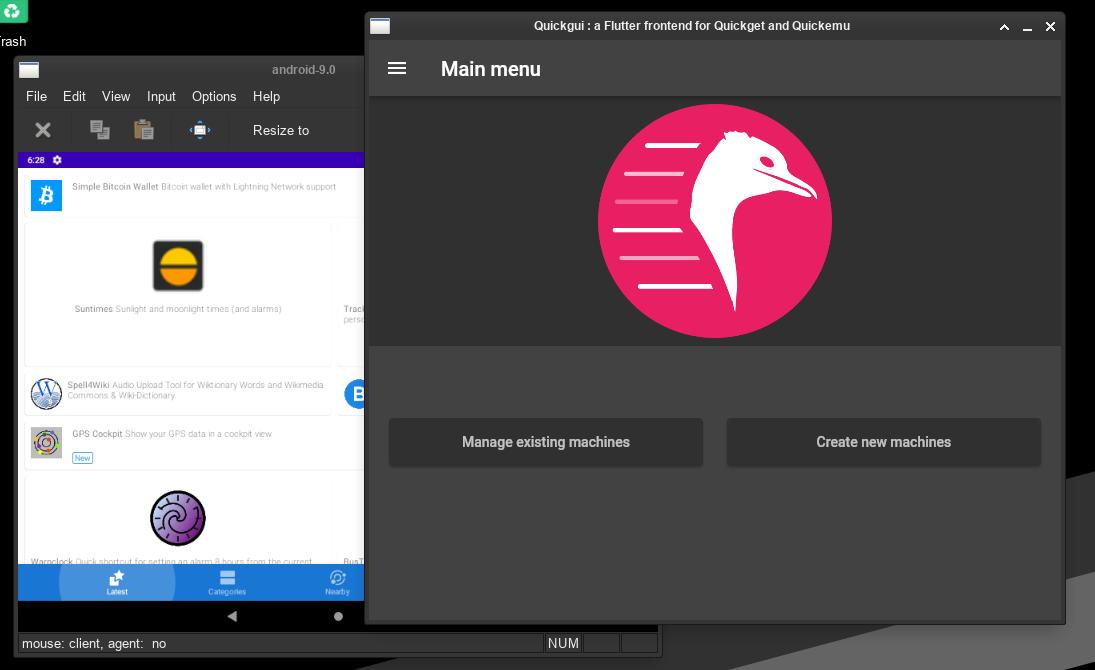
Task: Open Help menu in android-9.0 window
Action: click(x=266, y=96)
